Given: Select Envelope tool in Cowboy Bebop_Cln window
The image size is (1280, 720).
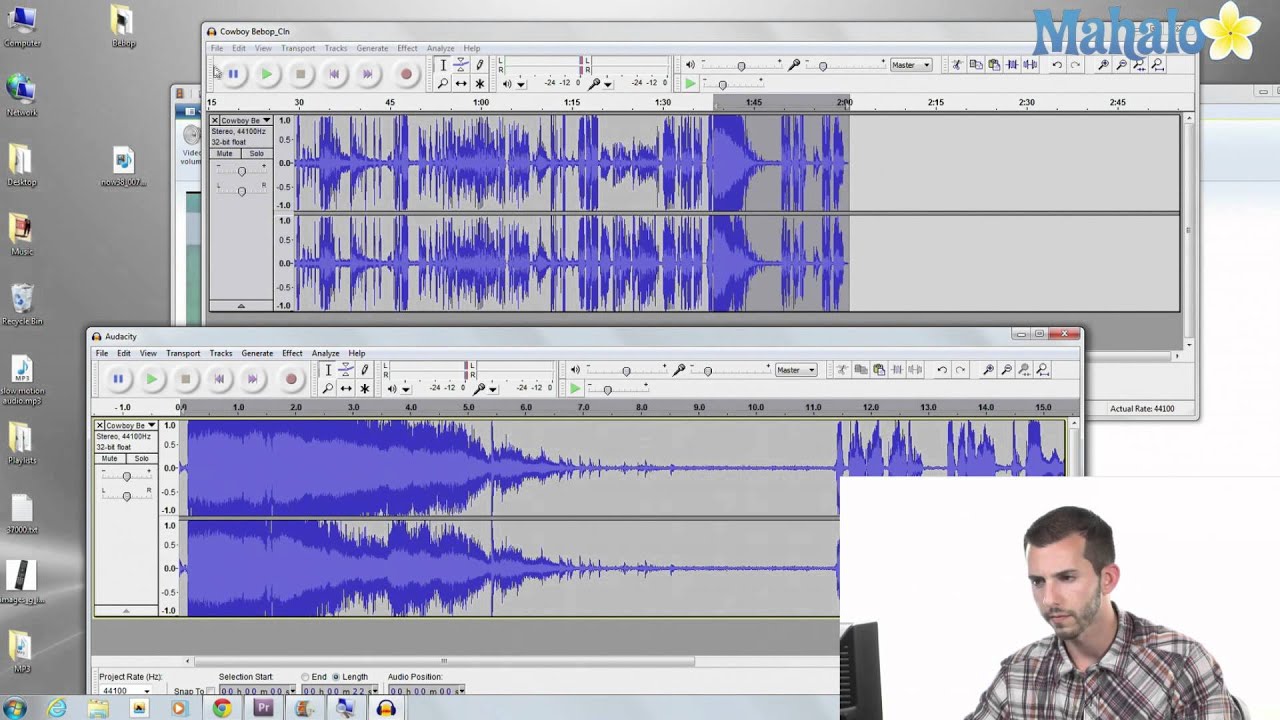Looking at the screenshot, I should [461, 65].
